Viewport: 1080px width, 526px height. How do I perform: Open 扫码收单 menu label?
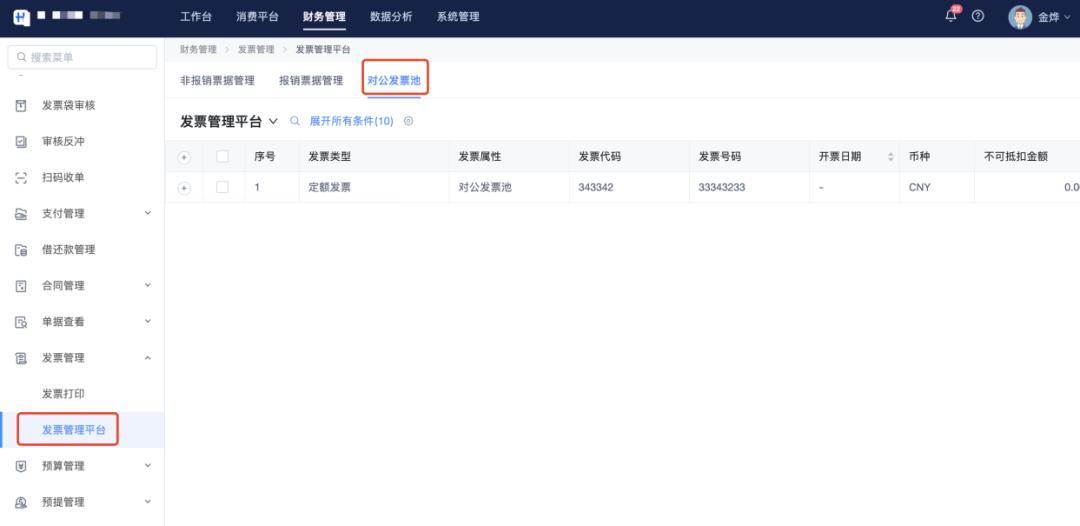63,178
